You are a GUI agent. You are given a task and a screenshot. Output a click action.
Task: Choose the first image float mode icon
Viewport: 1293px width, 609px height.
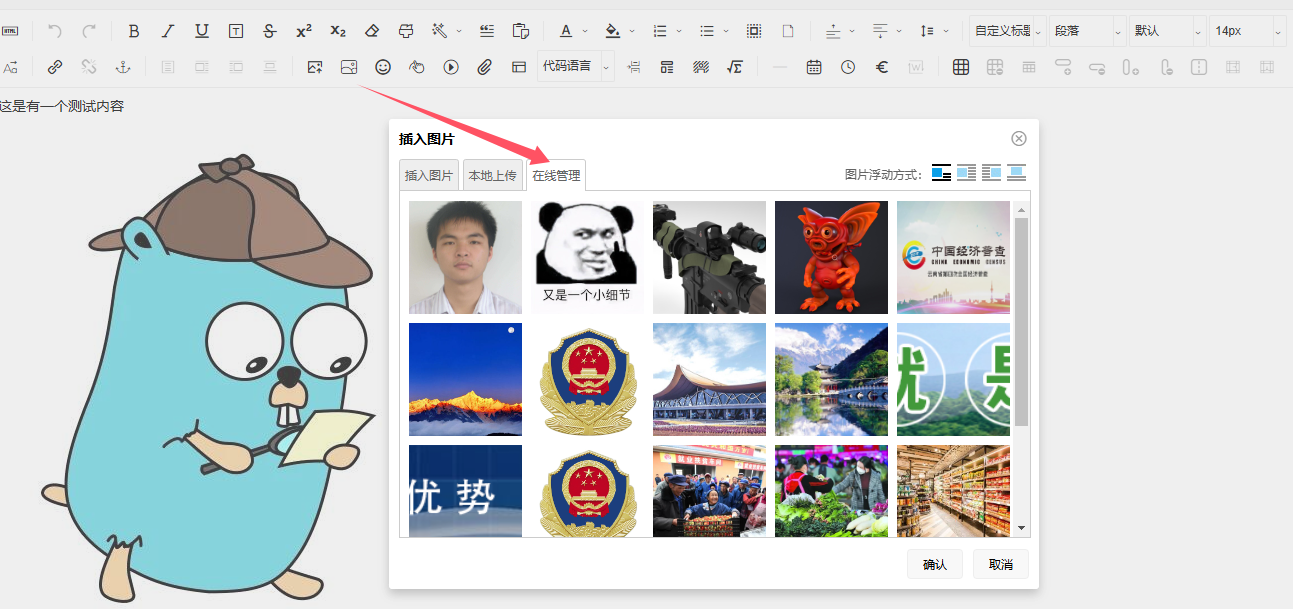pyautogui.click(x=941, y=173)
